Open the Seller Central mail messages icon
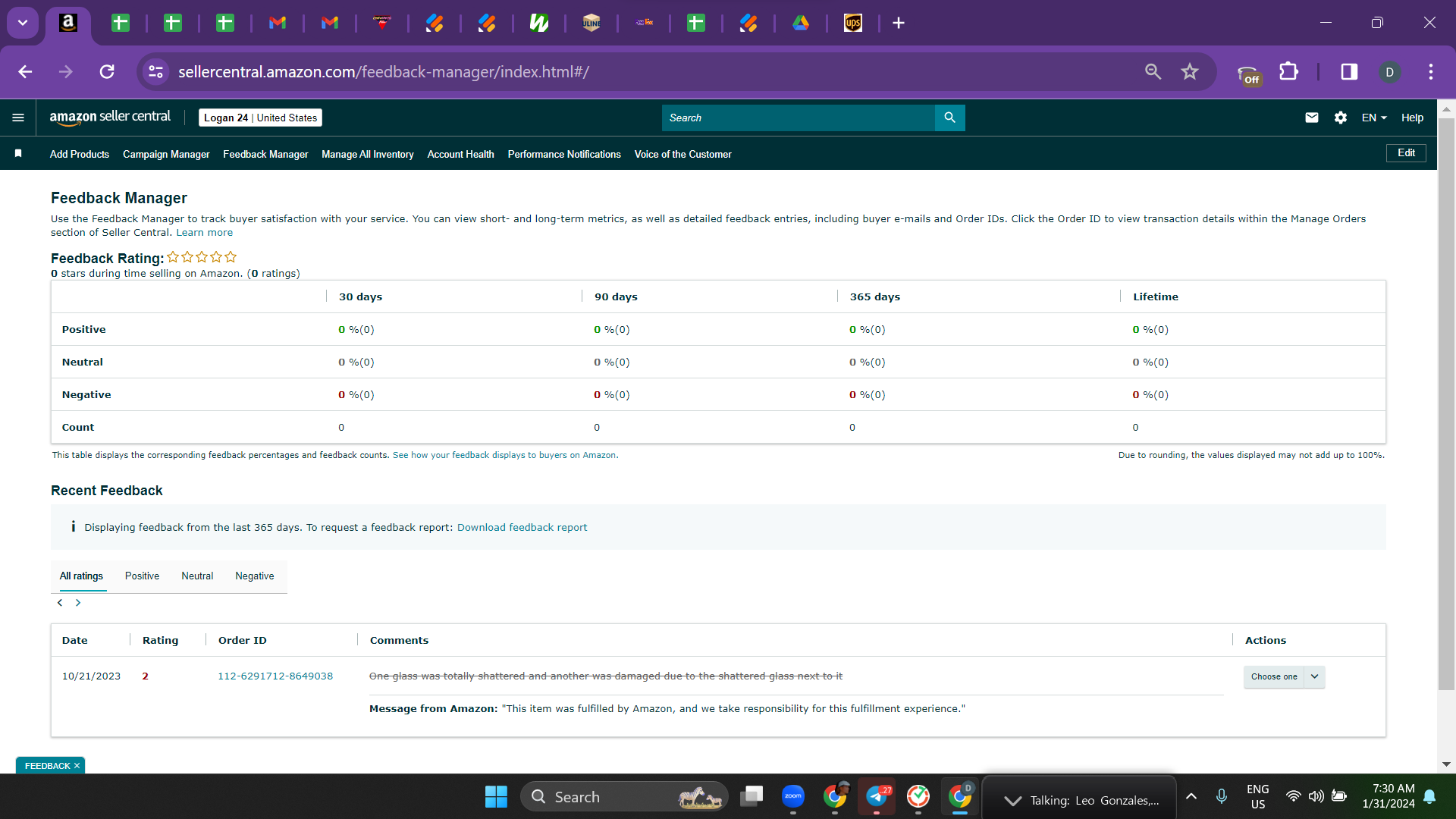 [x=1311, y=118]
